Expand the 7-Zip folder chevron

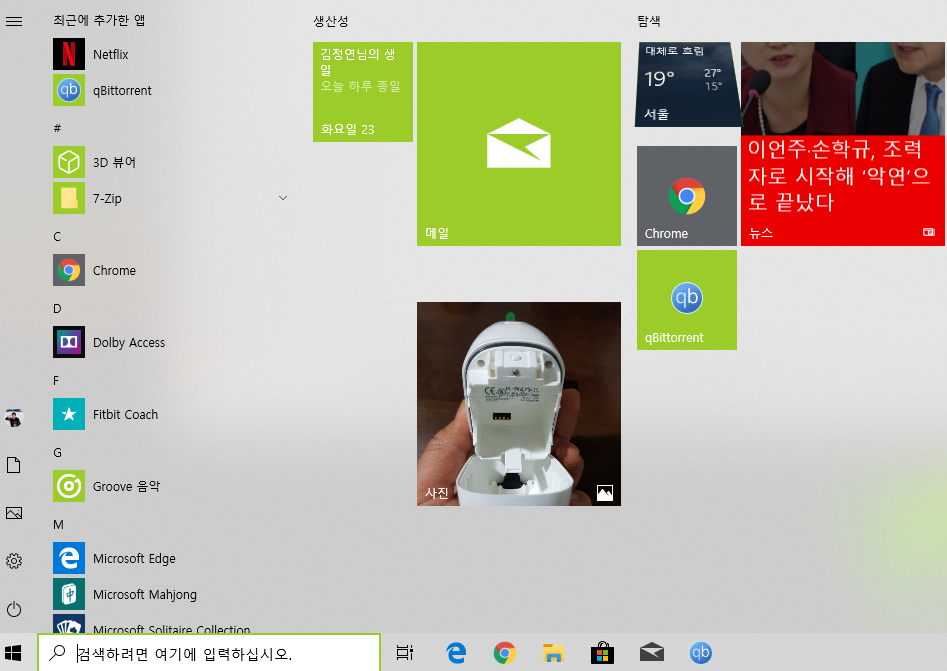click(x=283, y=198)
